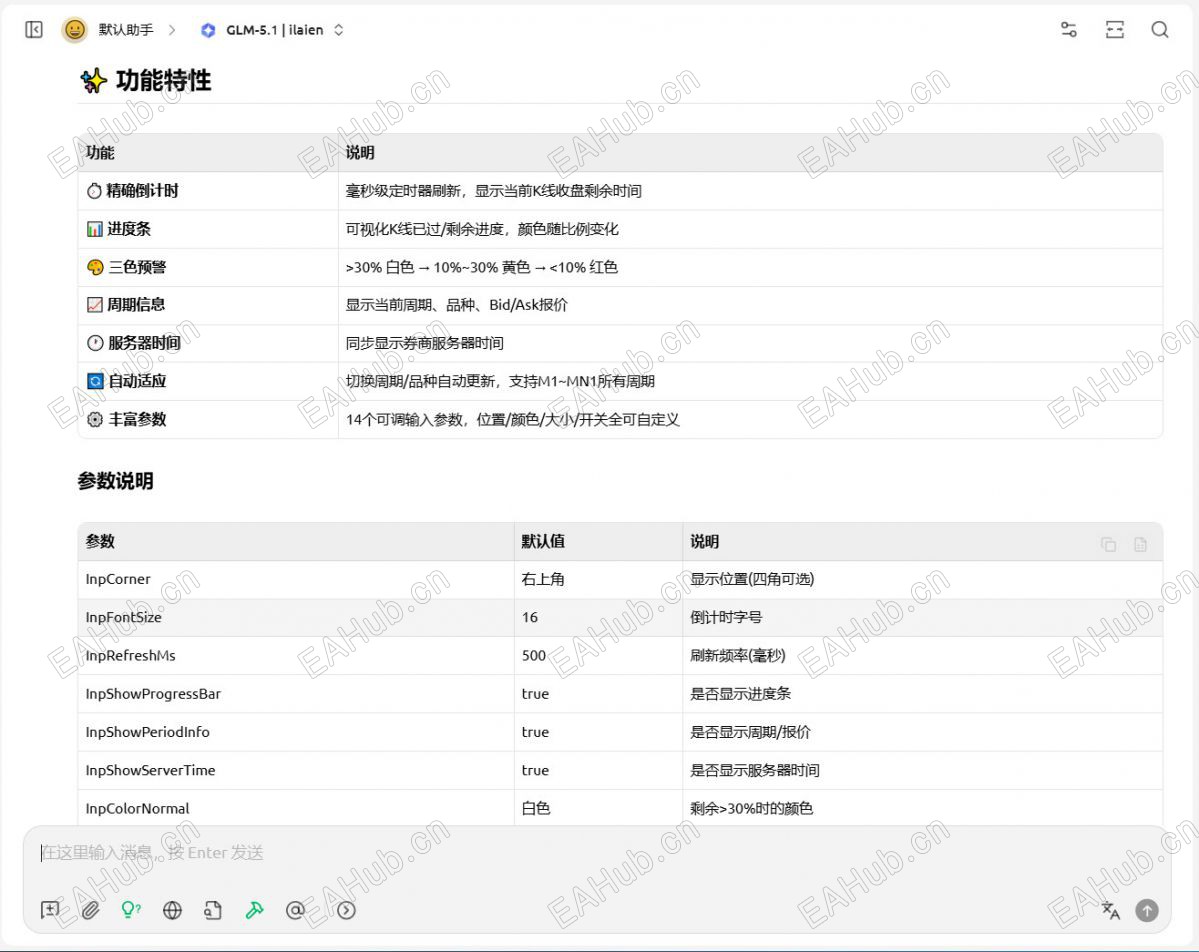Click the InpFontSize parameter cell
Image resolution: width=1199 pixels, height=952 pixels.
click(x=296, y=617)
